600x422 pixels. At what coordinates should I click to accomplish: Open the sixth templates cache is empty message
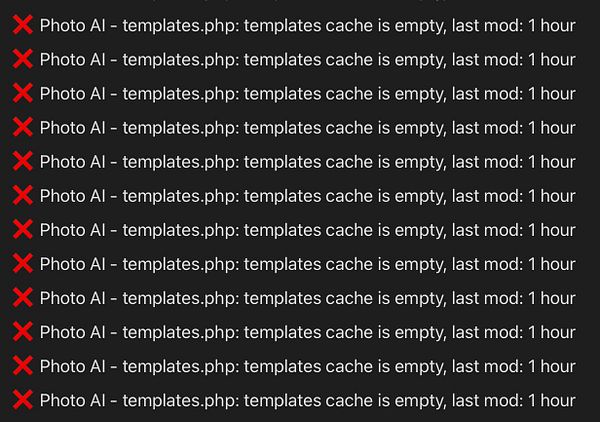click(308, 196)
